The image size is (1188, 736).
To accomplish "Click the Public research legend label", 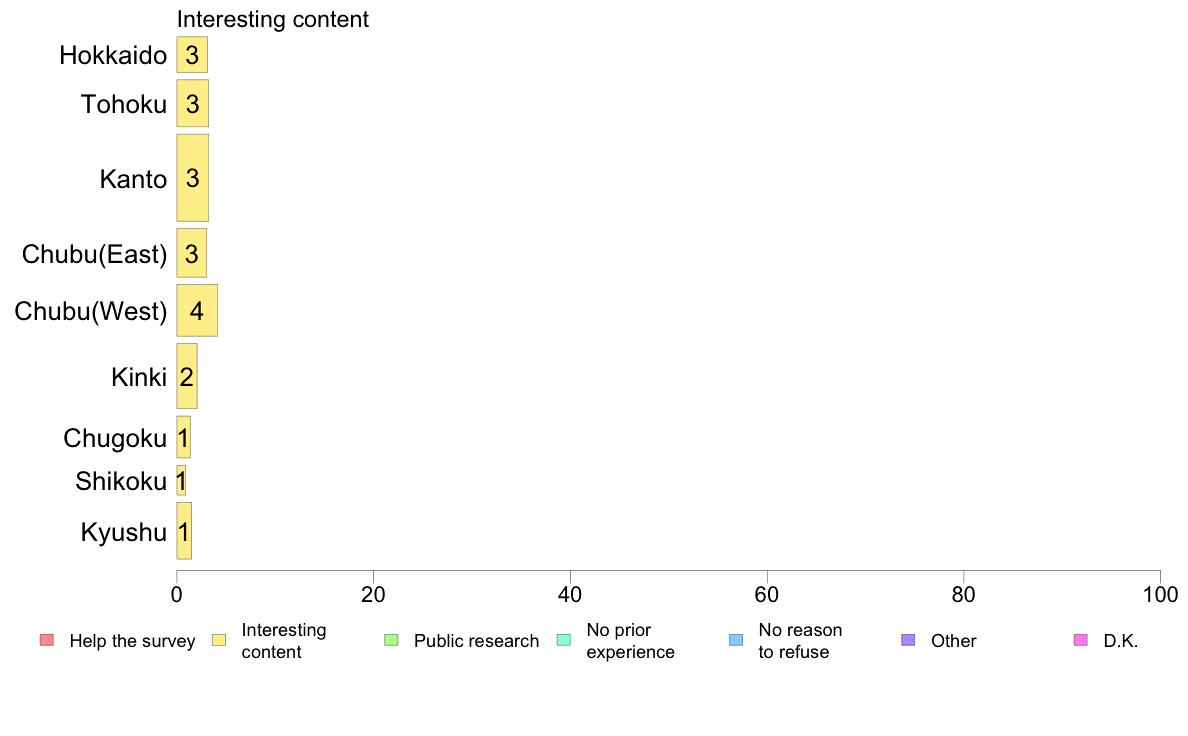I will [x=477, y=640].
